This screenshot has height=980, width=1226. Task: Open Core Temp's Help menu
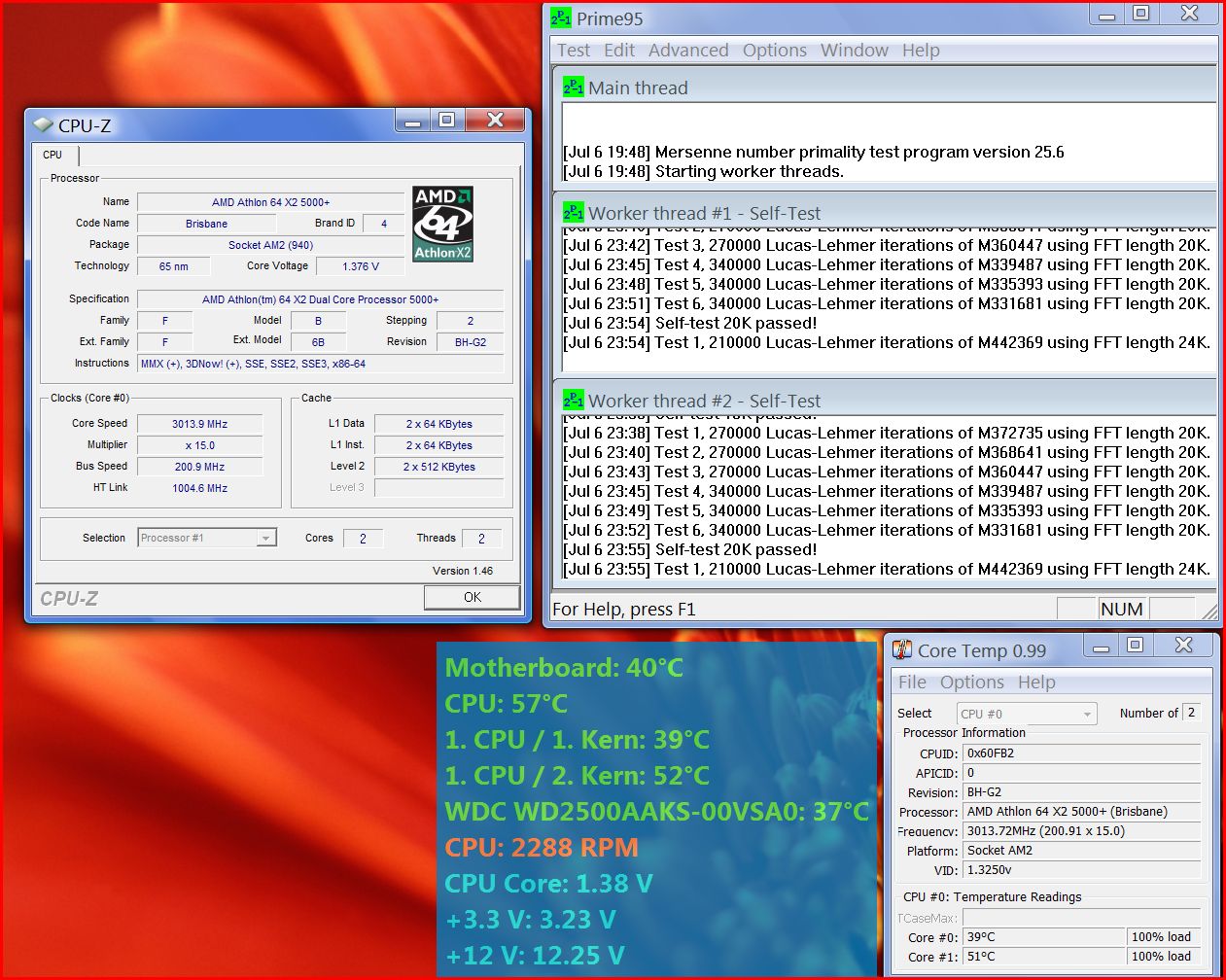[x=1036, y=682]
